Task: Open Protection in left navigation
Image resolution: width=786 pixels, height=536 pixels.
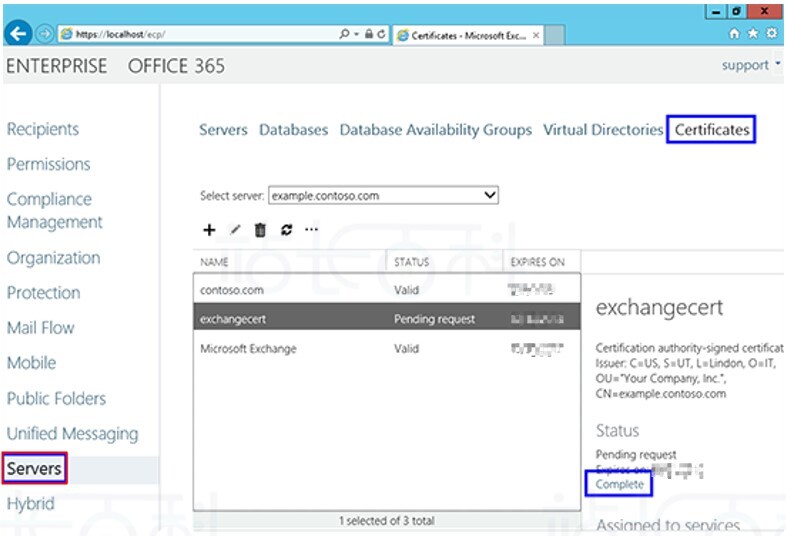Action: pos(44,293)
